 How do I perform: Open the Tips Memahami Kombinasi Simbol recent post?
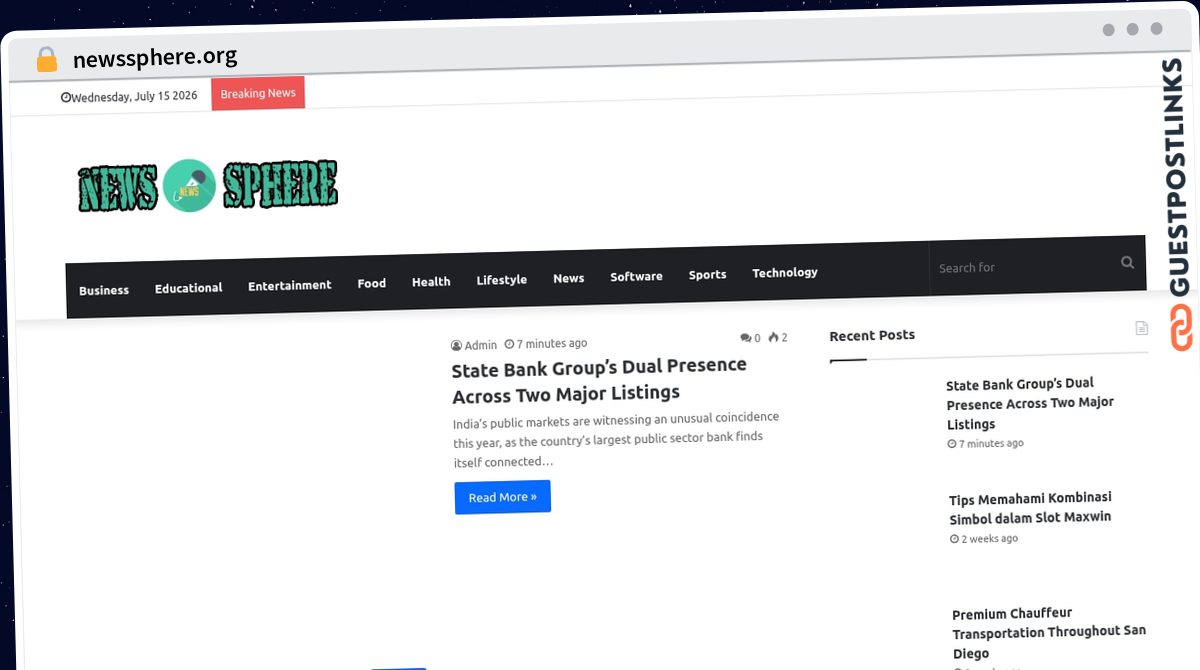point(1030,507)
